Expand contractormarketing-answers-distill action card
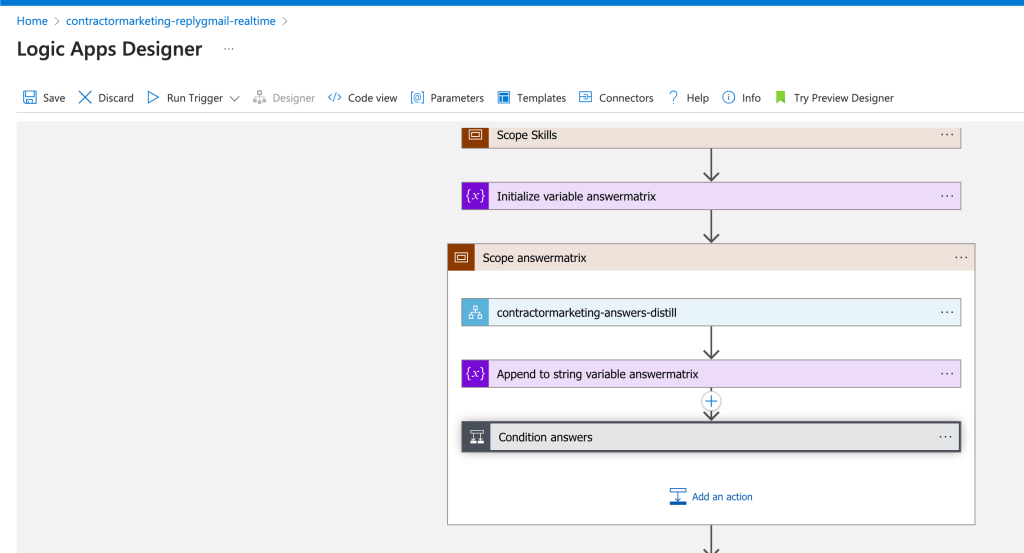 [x=711, y=312]
